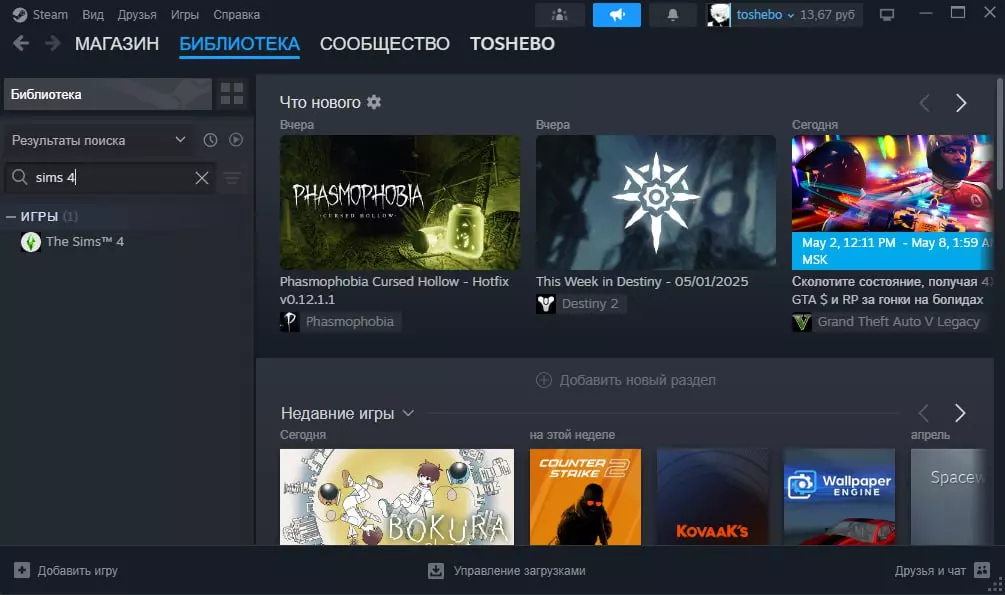1005x595 pixels.
Task: Open This Week in Destiny title
Action: [x=642, y=281]
